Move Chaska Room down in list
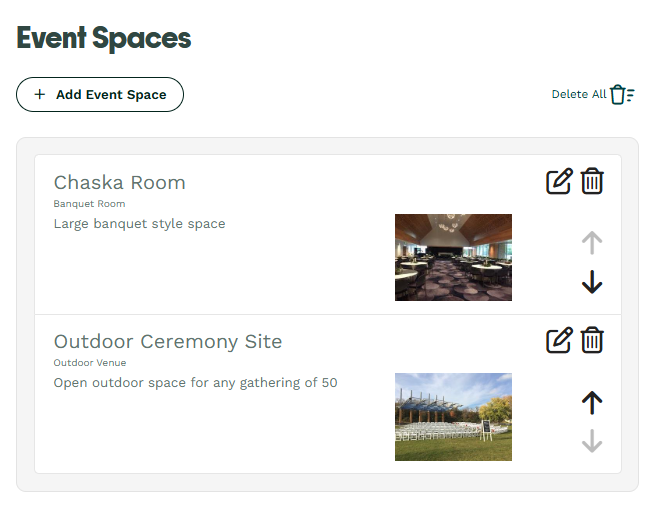This screenshot has width=650, height=515. click(592, 282)
